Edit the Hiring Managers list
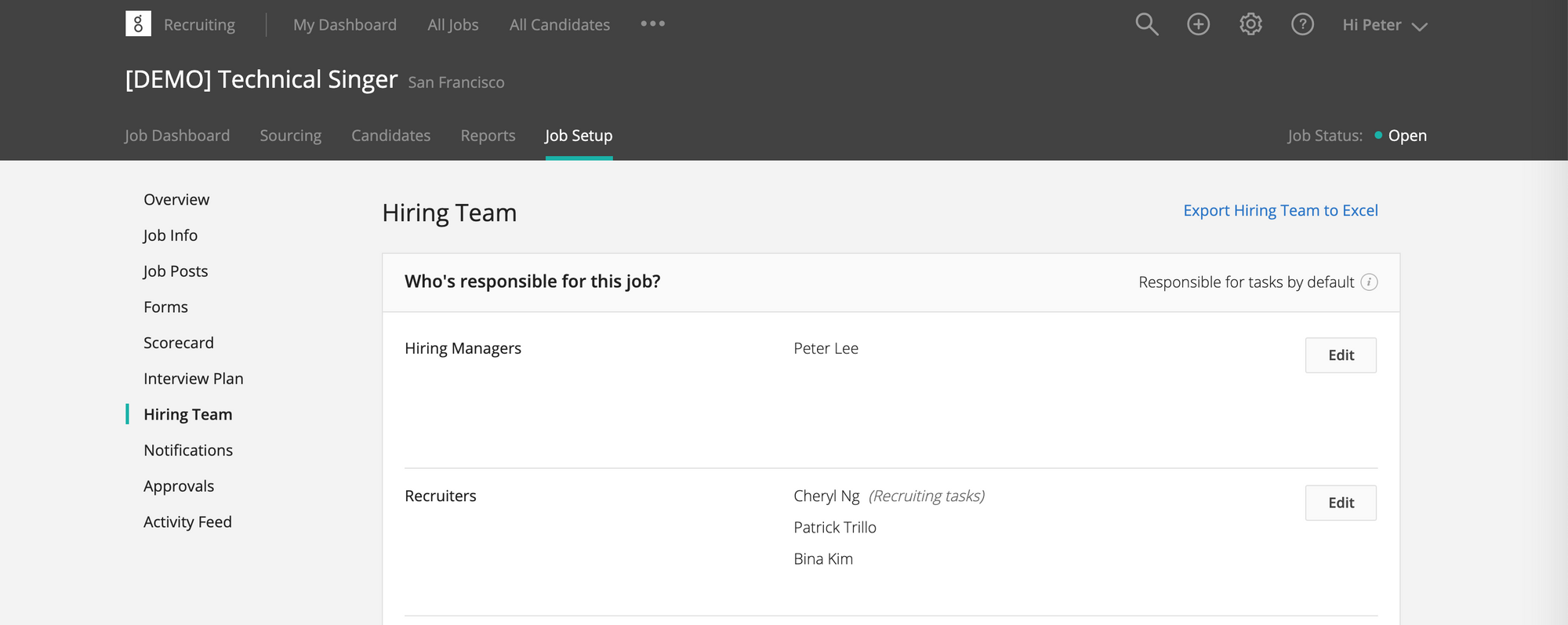1568x625 pixels. click(1341, 355)
